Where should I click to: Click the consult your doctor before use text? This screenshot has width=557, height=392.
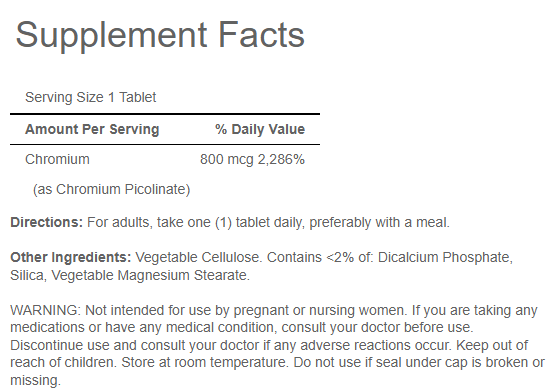[x=377, y=327]
